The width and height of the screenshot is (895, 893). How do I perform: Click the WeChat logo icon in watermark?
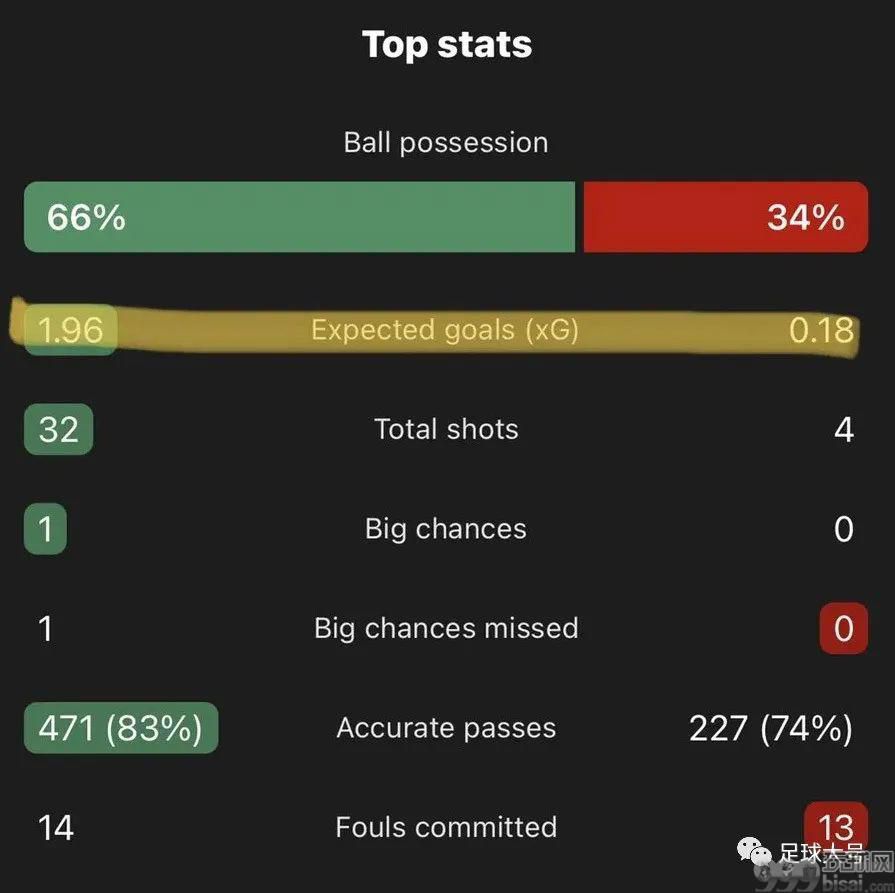click(x=755, y=851)
